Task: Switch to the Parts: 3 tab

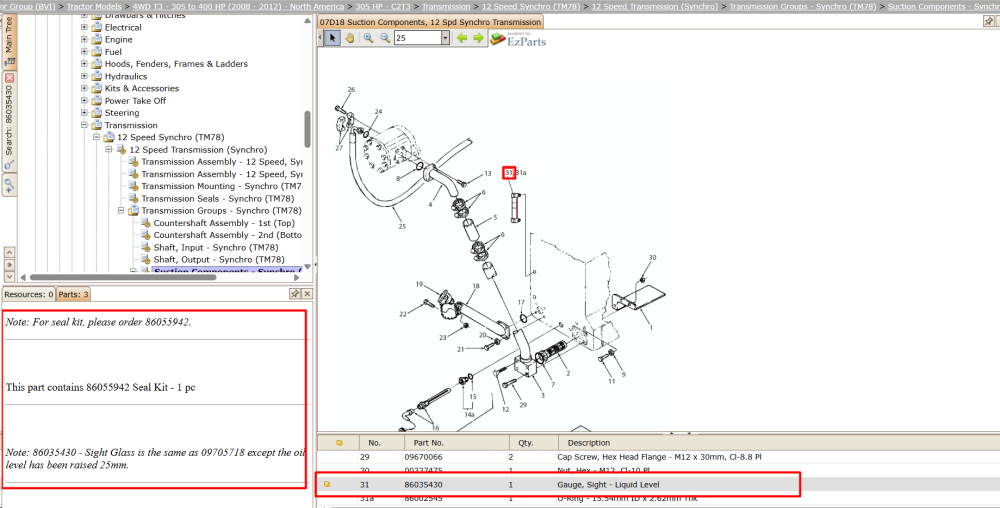Action: 74,294
